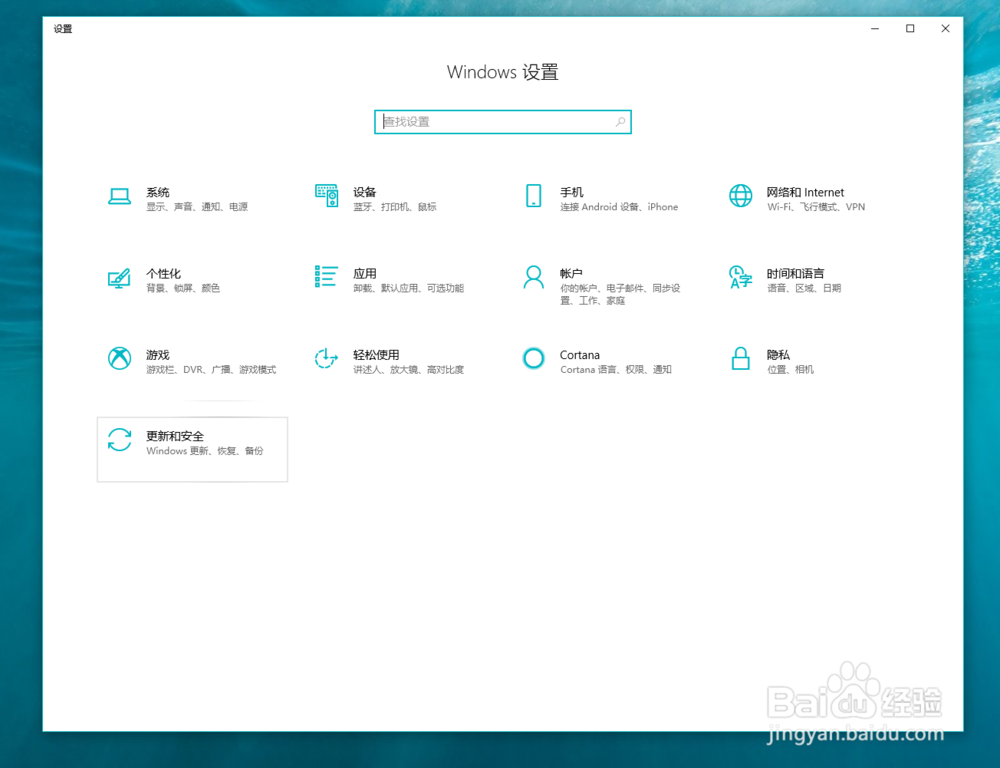
Task: Open the 时间和语言 clock-letter icon
Action: tap(740, 277)
